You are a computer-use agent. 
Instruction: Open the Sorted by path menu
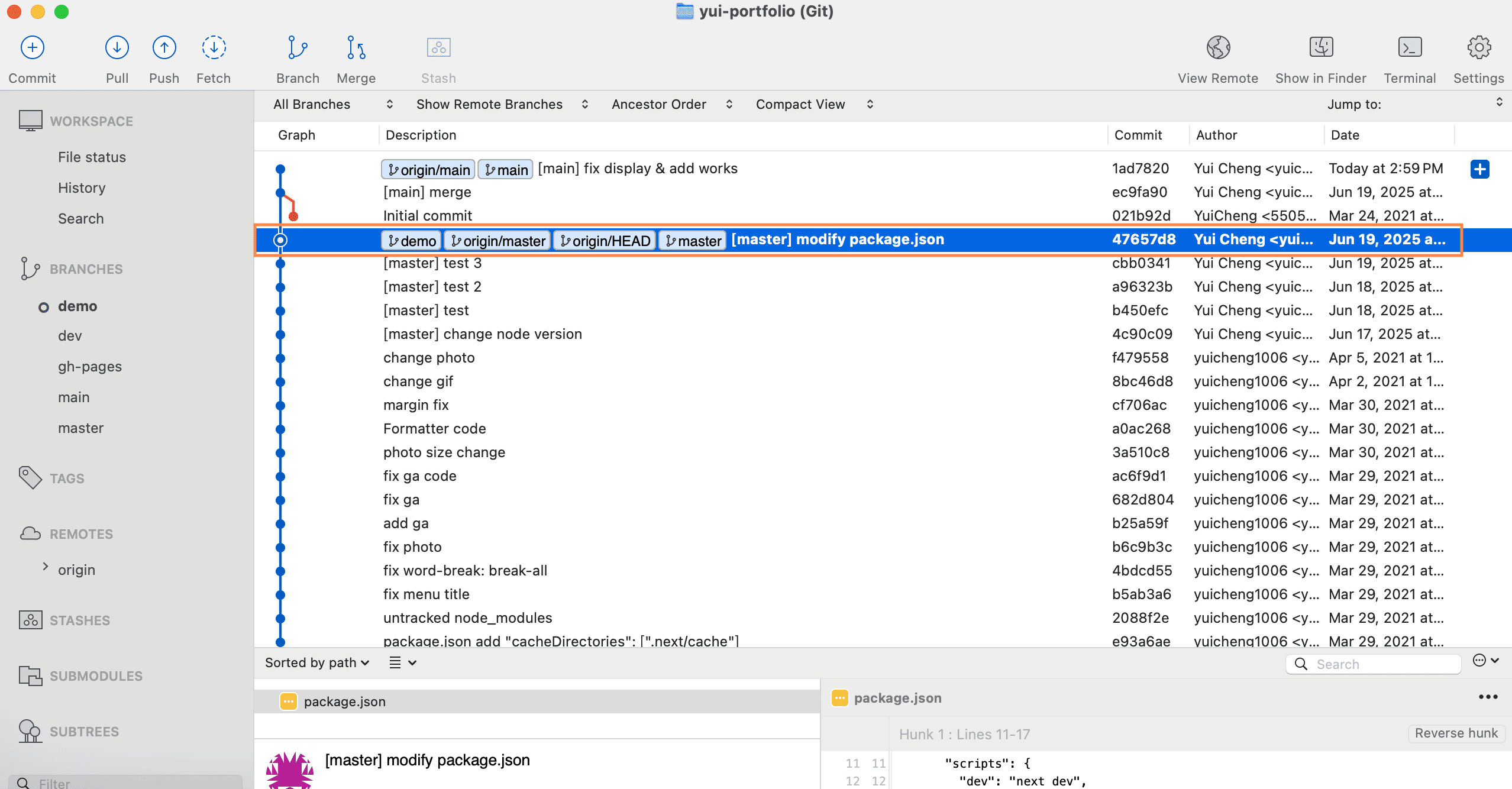tap(317, 662)
